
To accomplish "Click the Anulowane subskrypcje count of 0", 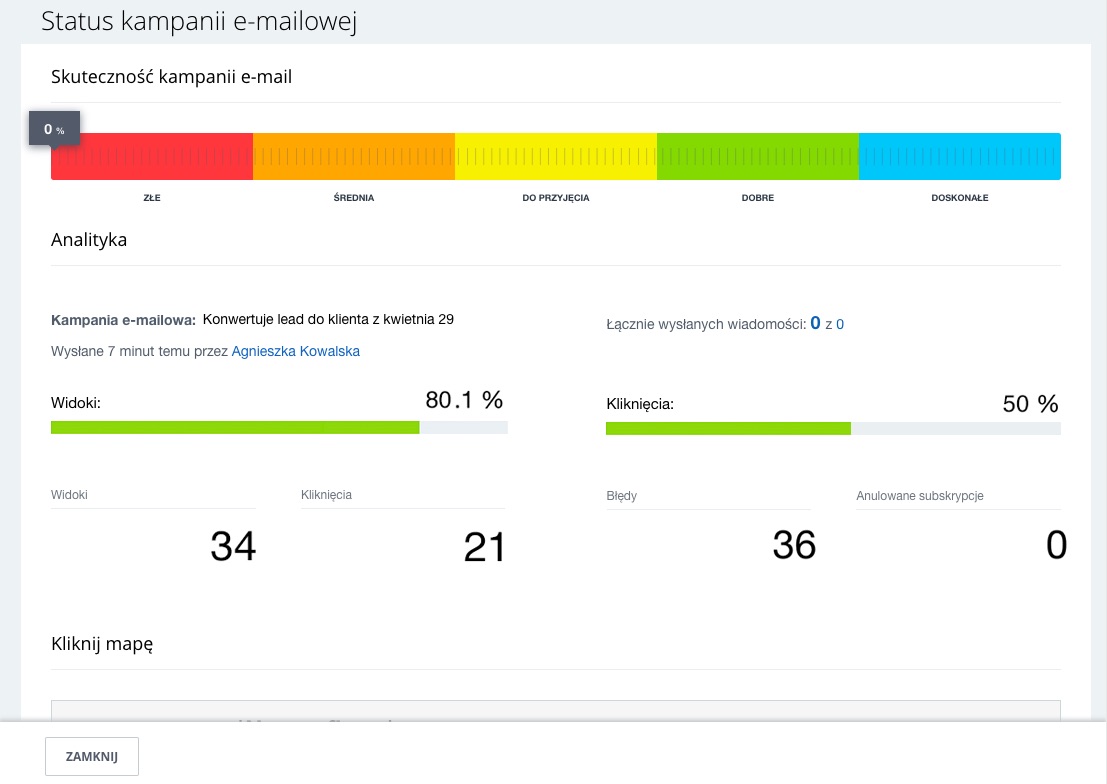I will (x=1056, y=546).
